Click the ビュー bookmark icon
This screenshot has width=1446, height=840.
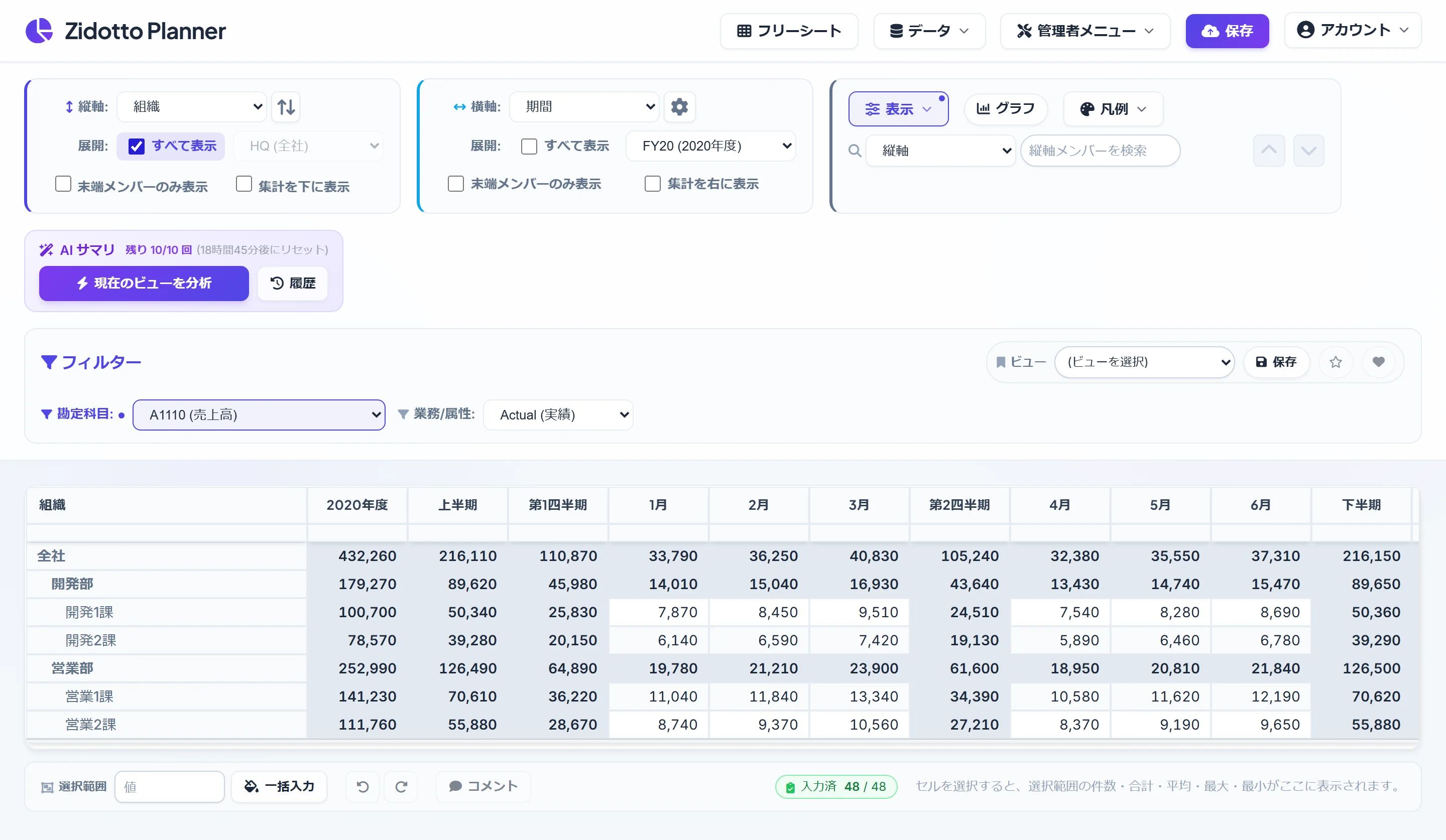tap(1001, 362)
